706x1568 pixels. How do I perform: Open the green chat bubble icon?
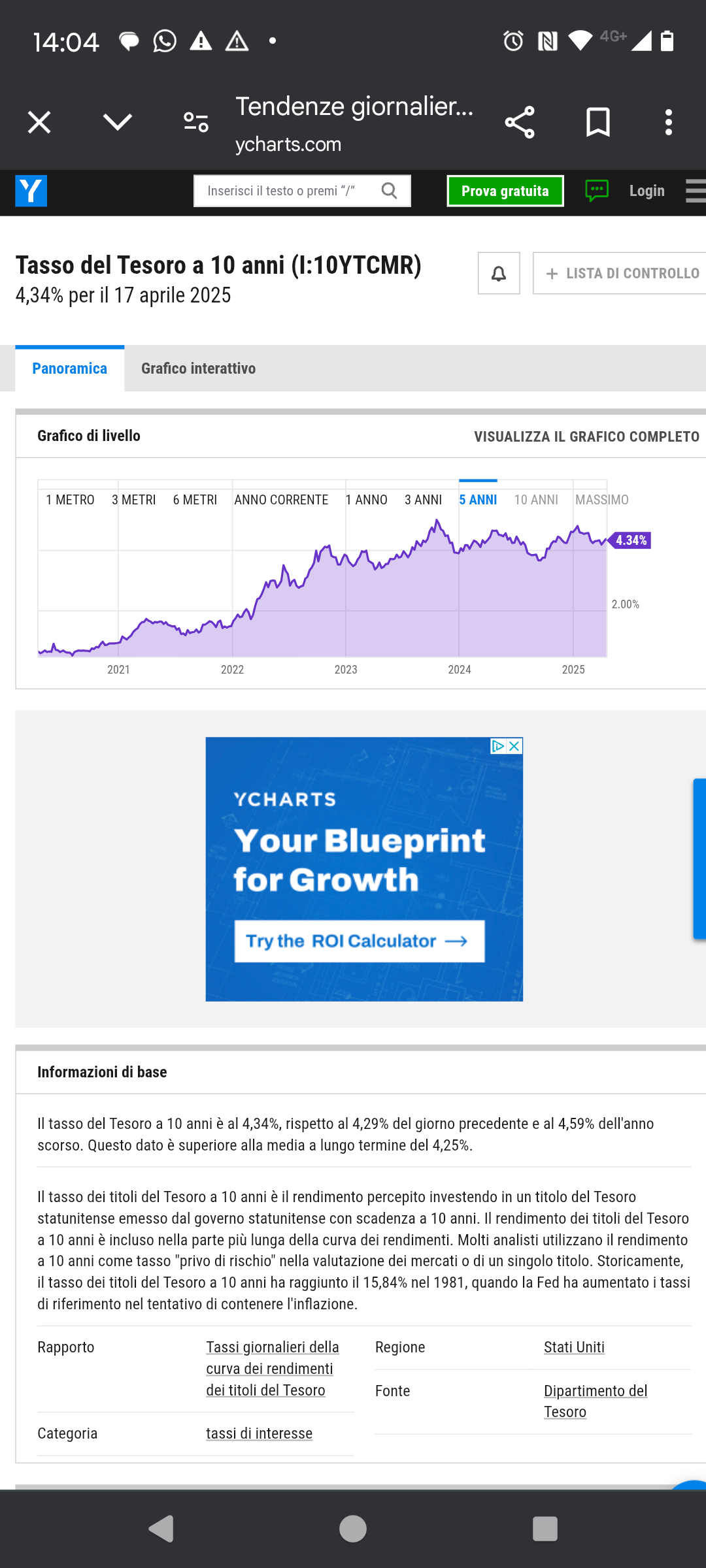(x=597, y=191)
